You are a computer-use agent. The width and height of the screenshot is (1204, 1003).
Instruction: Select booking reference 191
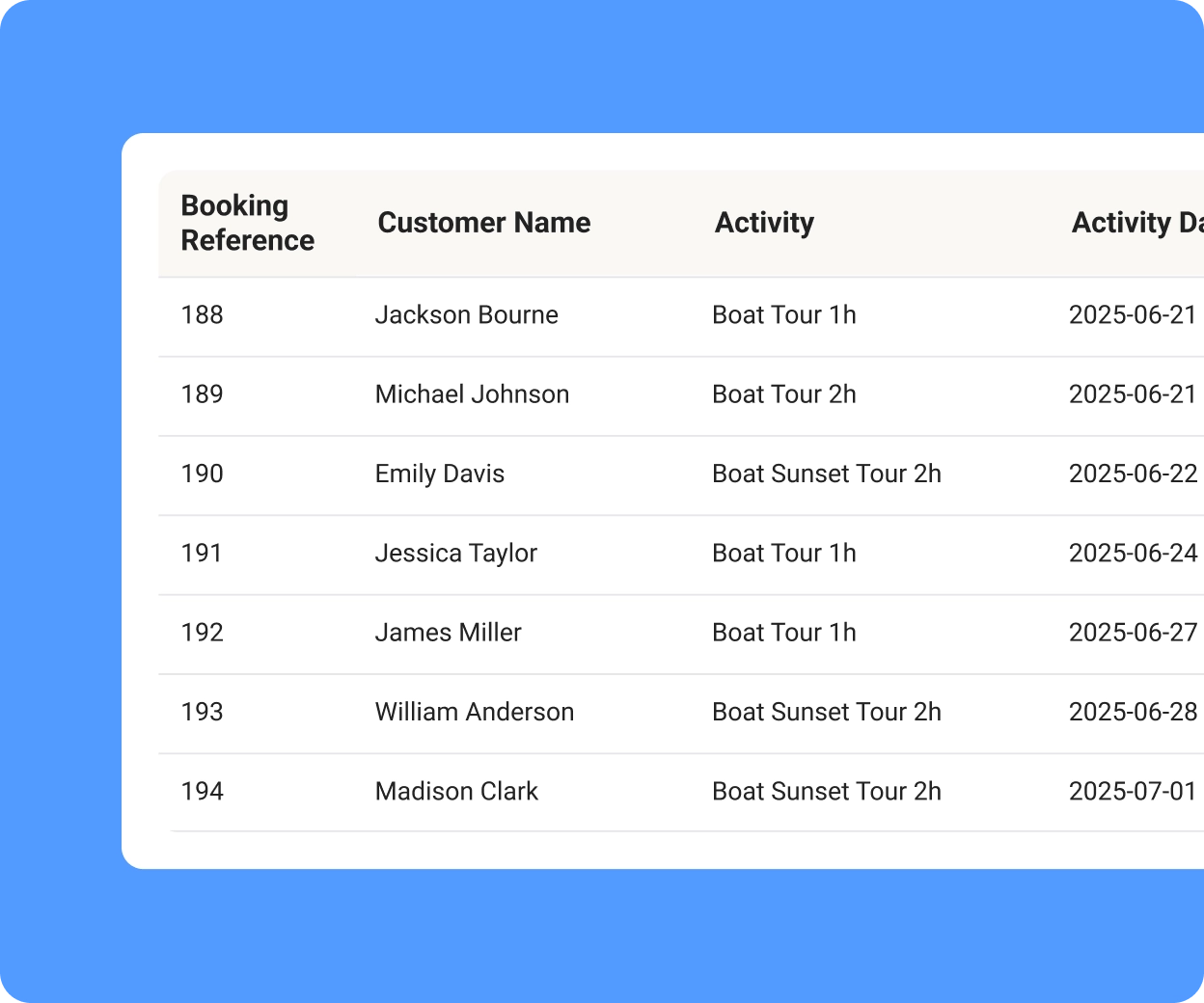[202, 554]
